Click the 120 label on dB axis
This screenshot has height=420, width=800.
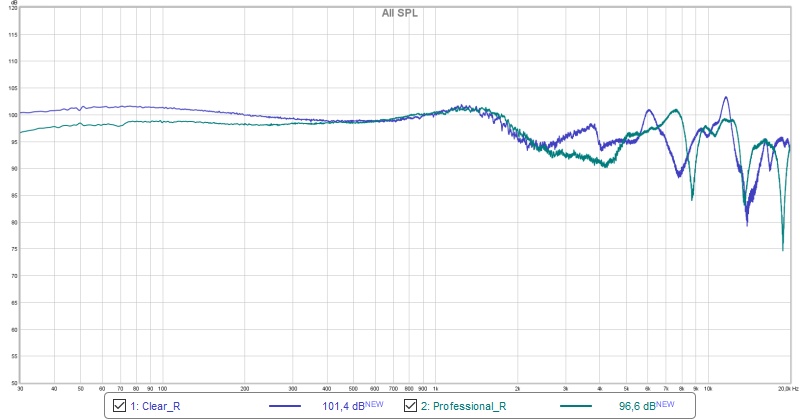pos(13,8)
